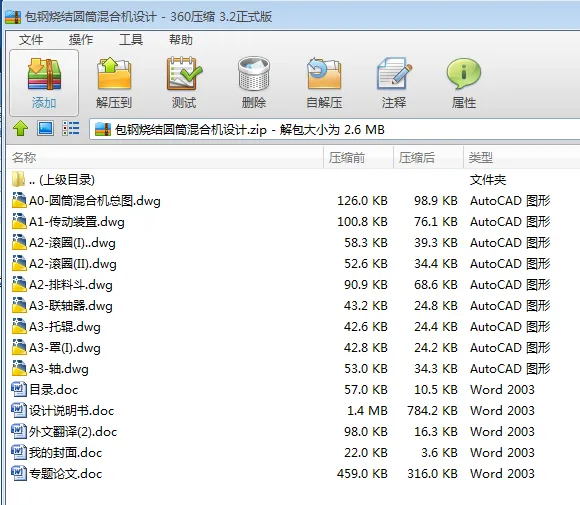Click the 文件夹 type cell

pyautogui.click(x=488, y=180)
